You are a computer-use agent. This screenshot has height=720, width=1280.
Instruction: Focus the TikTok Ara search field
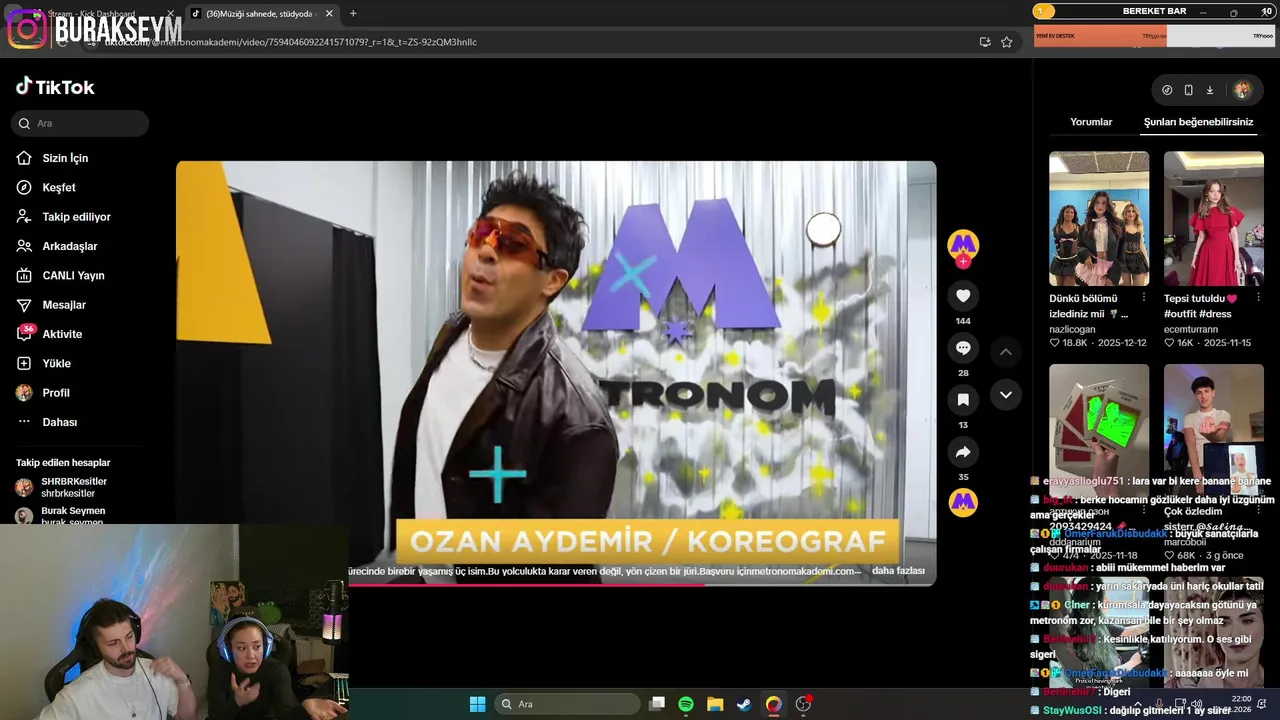pos(80,123)
